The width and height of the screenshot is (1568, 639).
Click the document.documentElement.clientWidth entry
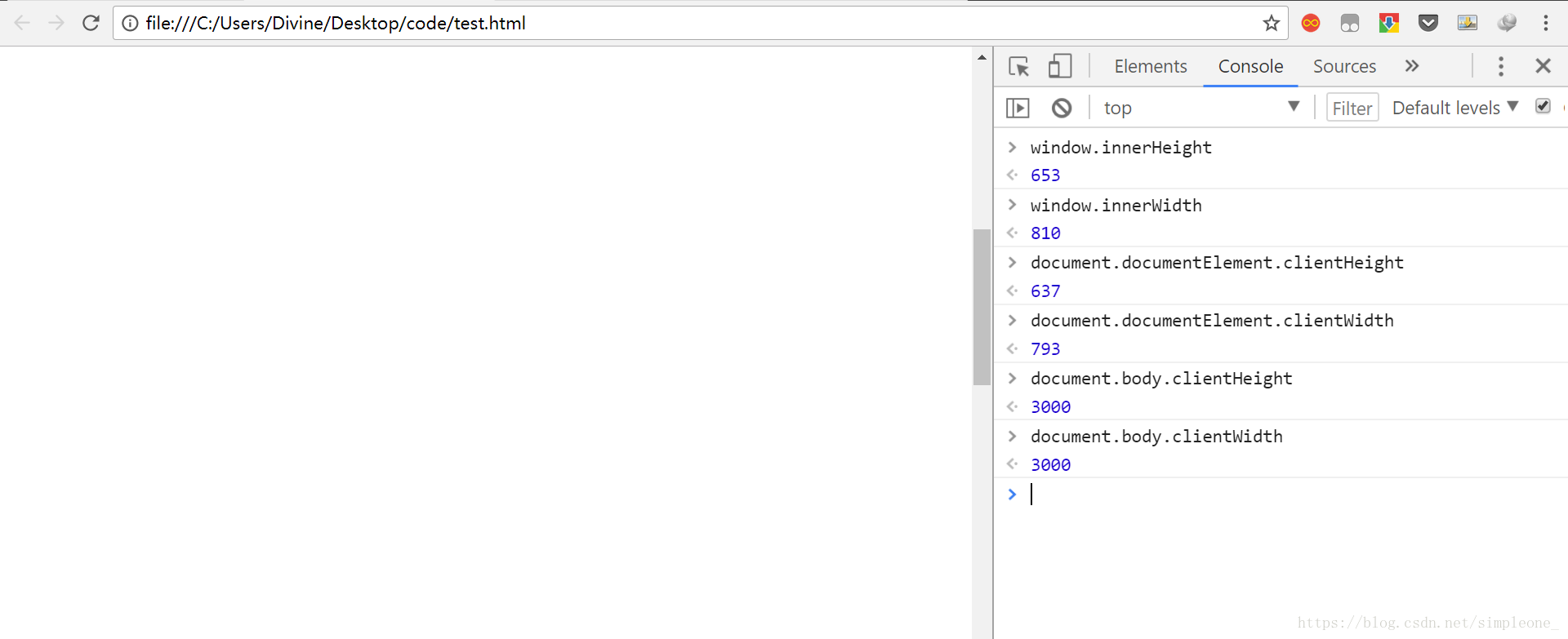point(1212,321)
